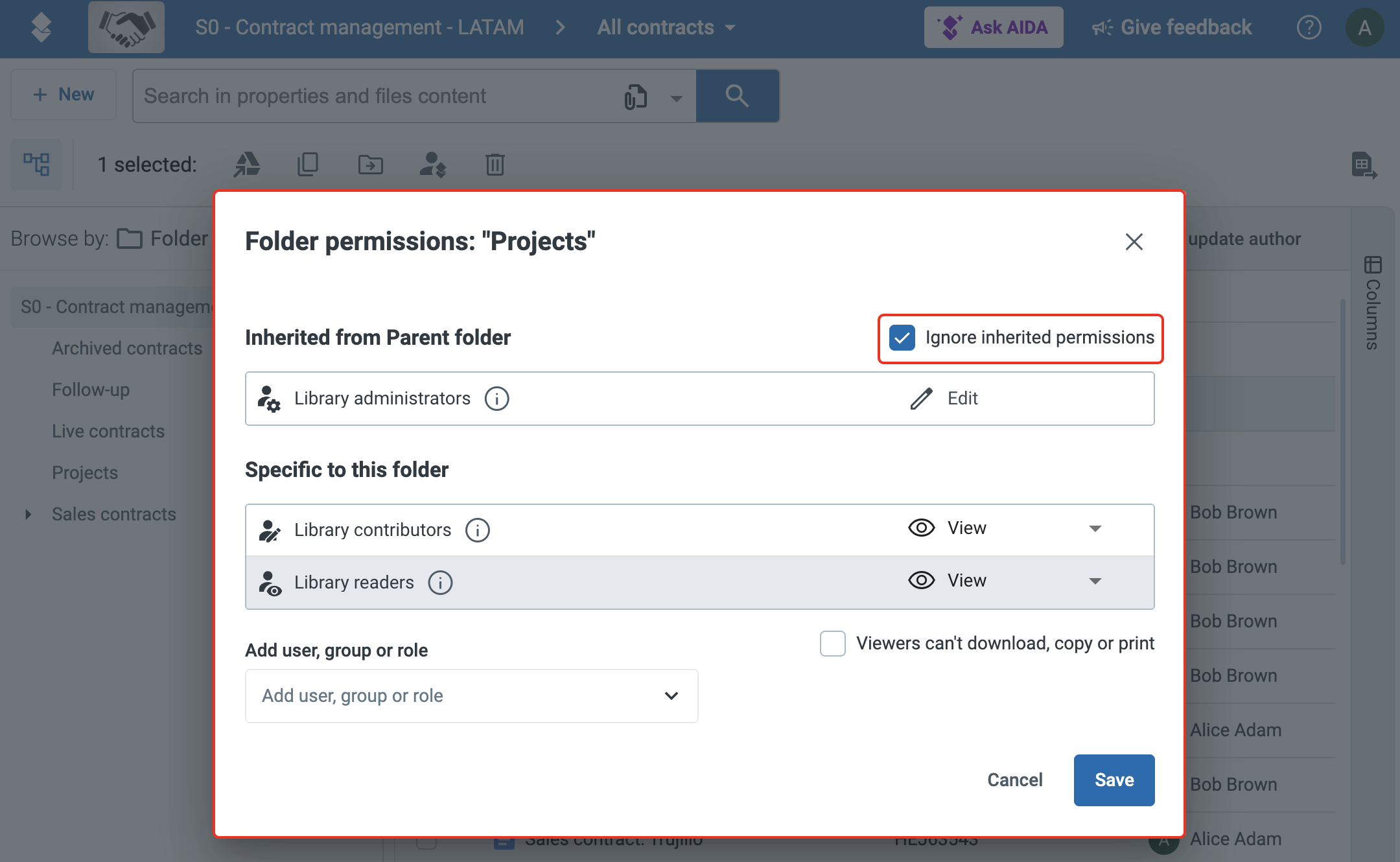Click the Browse by Folder selector

[x=163, y=239]
